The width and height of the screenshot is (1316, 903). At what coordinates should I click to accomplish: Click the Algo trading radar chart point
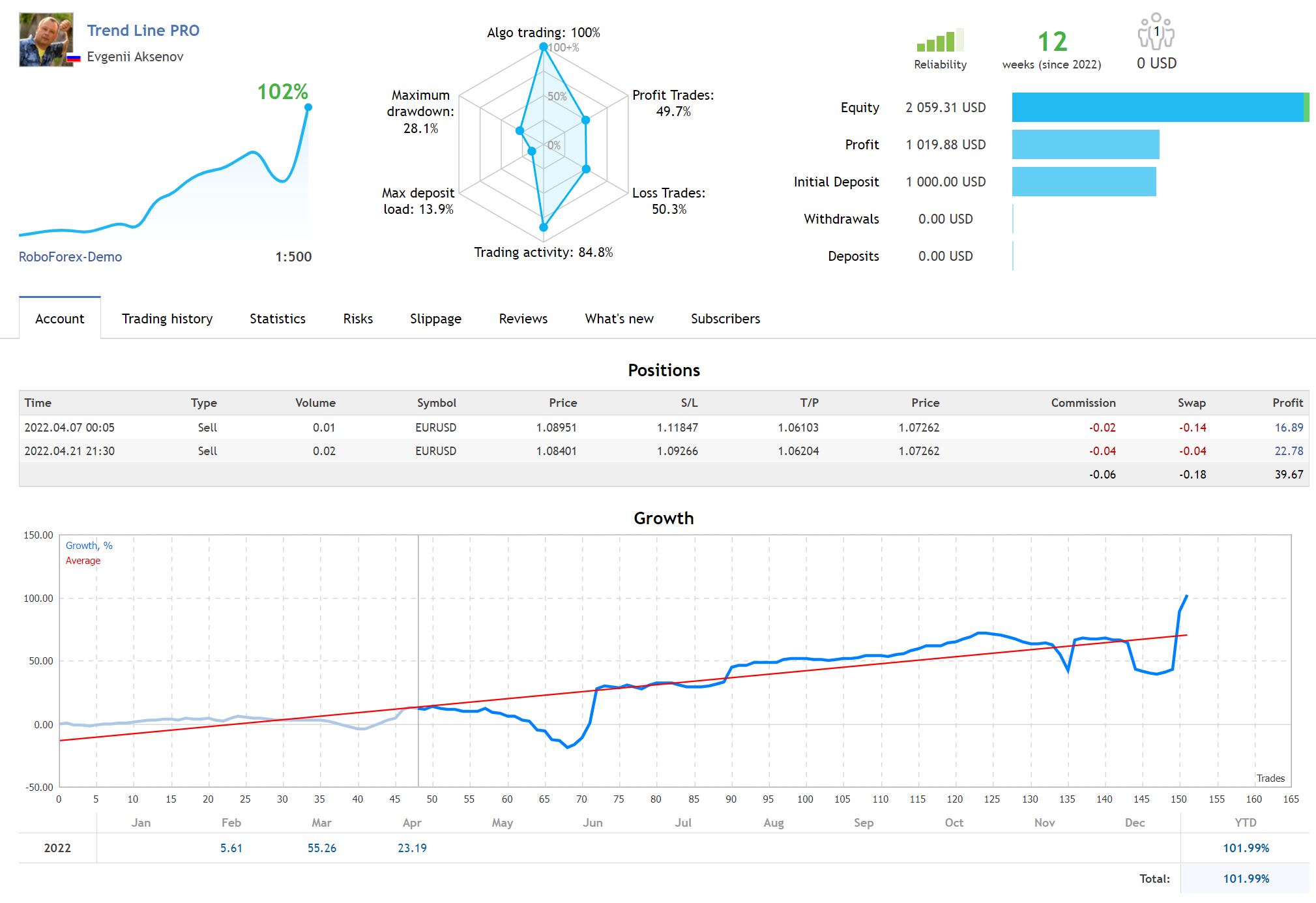544,47
